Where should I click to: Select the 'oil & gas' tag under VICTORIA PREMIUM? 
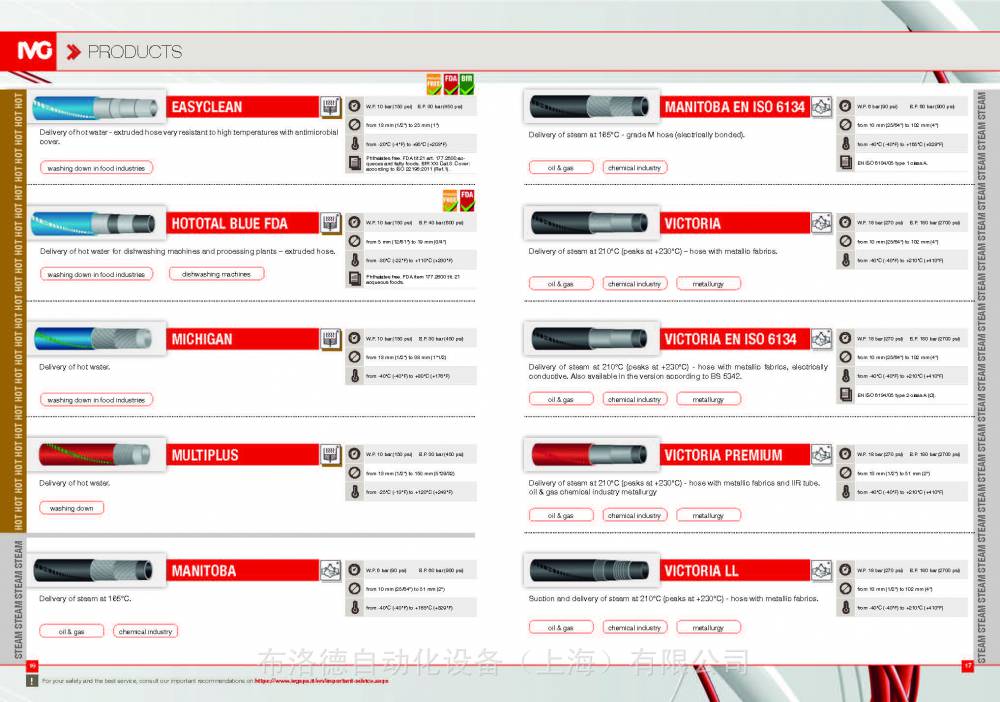tap(560, 516)
